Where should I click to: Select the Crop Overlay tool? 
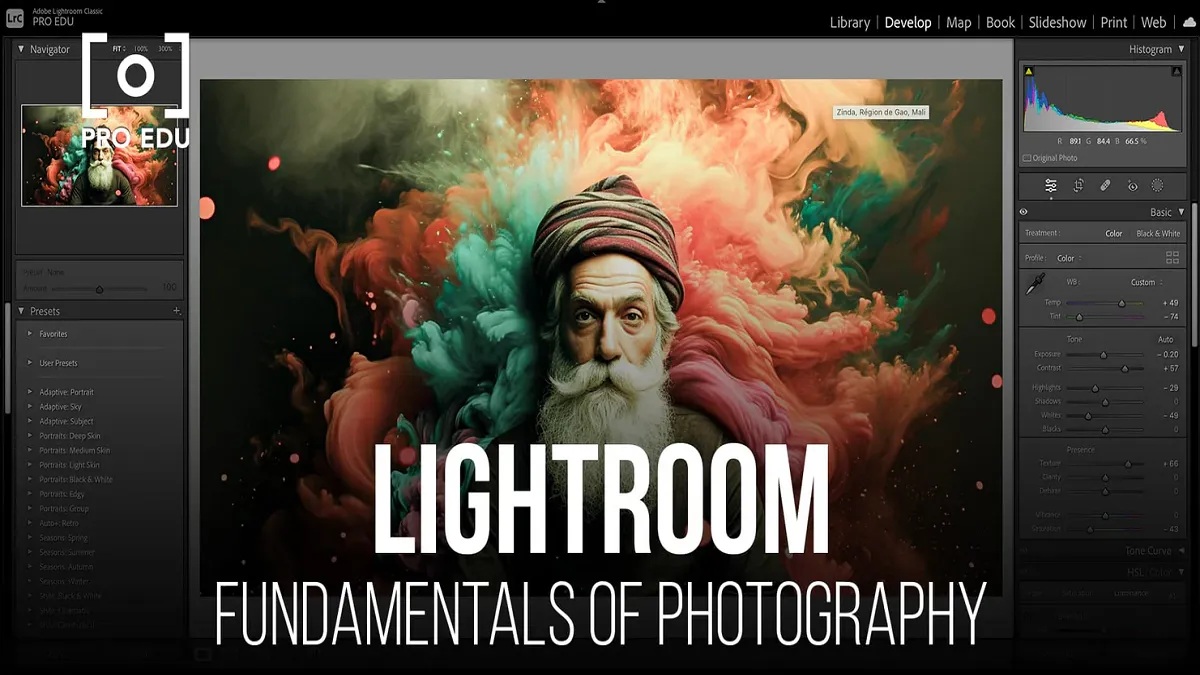(x=1079, y=185)
